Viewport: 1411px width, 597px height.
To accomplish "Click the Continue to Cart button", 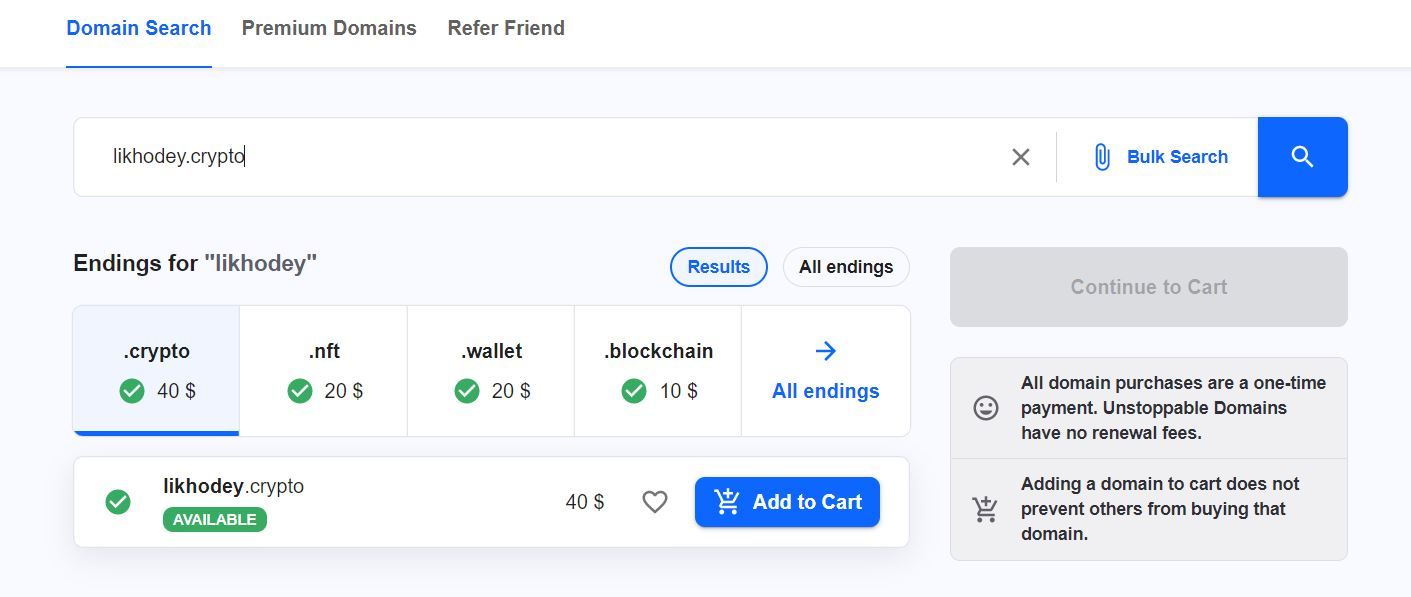I will point(1148,287).
